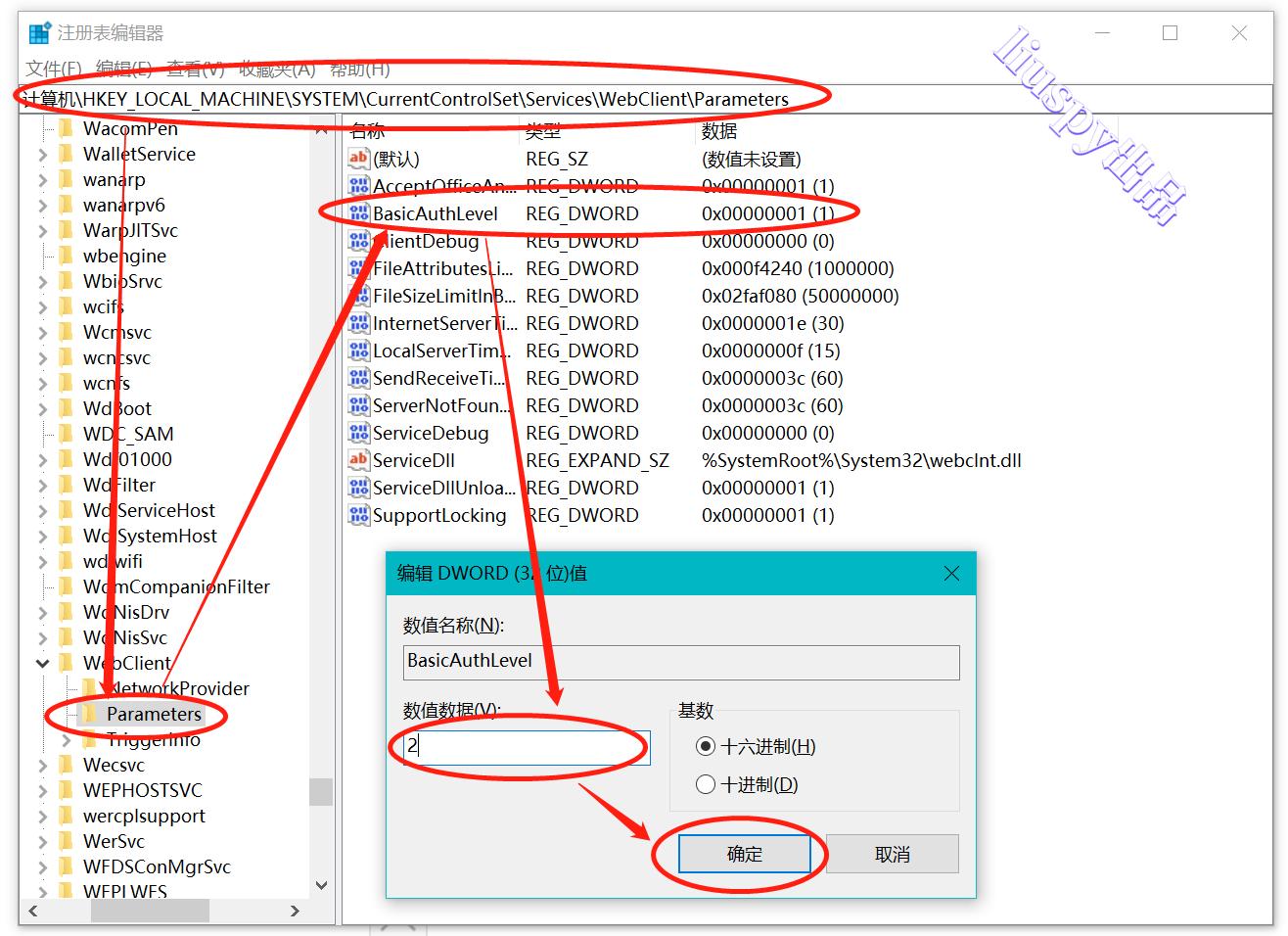Click the BasicAuthLevel REG_DWORD icon
Viewport: 1288px width, 936px height.
pyautogui.click(x=358, y=213)
